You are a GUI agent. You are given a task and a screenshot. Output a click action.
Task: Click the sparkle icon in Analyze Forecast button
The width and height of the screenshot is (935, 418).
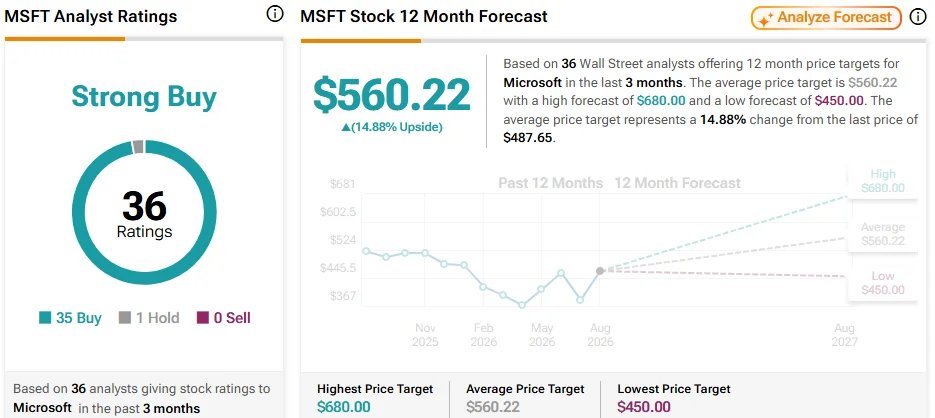pos(765,18)
